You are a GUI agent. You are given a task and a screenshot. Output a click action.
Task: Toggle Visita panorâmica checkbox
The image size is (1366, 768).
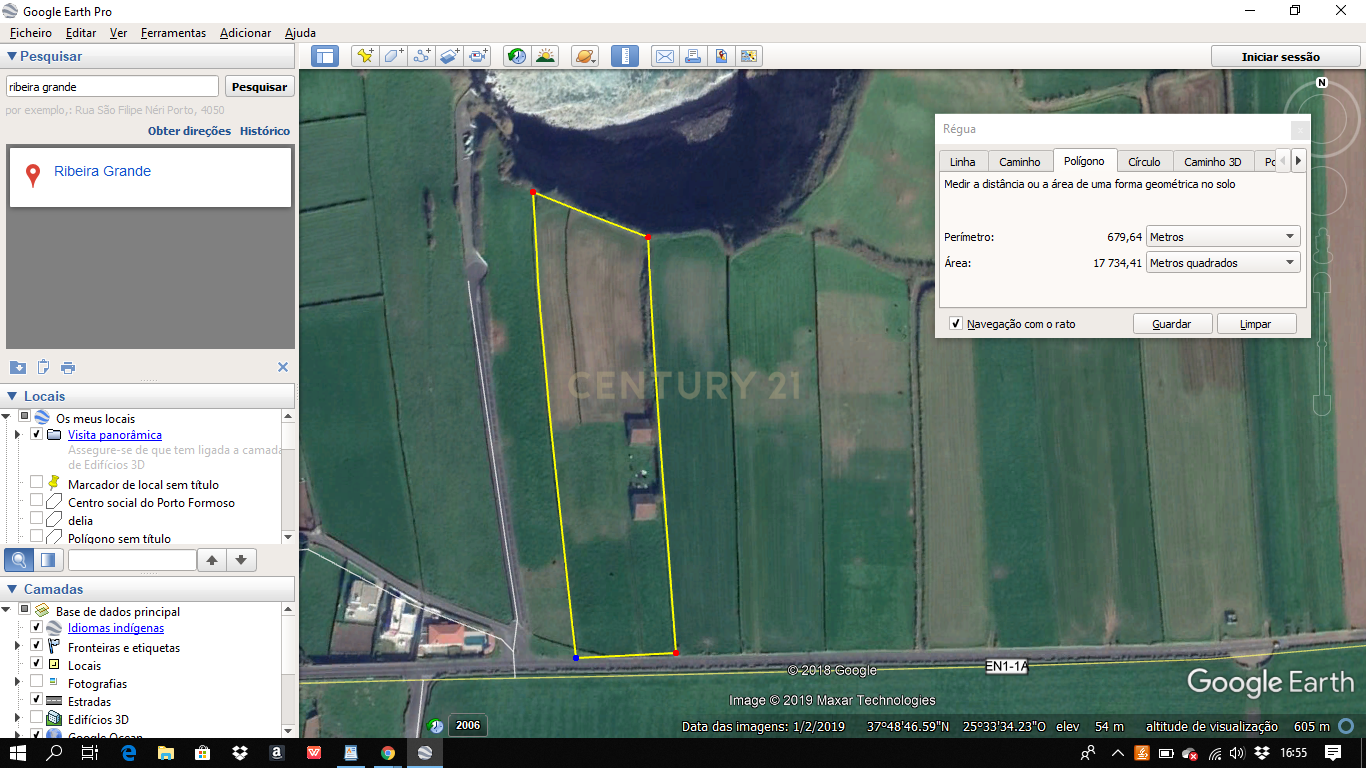tap(37, 435)
